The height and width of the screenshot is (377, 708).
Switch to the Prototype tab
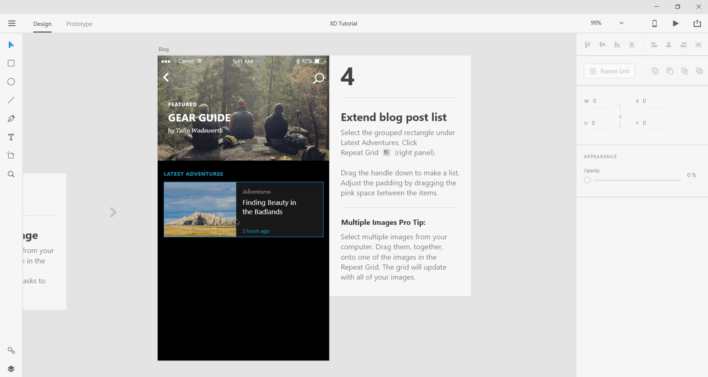coord(79,24)
